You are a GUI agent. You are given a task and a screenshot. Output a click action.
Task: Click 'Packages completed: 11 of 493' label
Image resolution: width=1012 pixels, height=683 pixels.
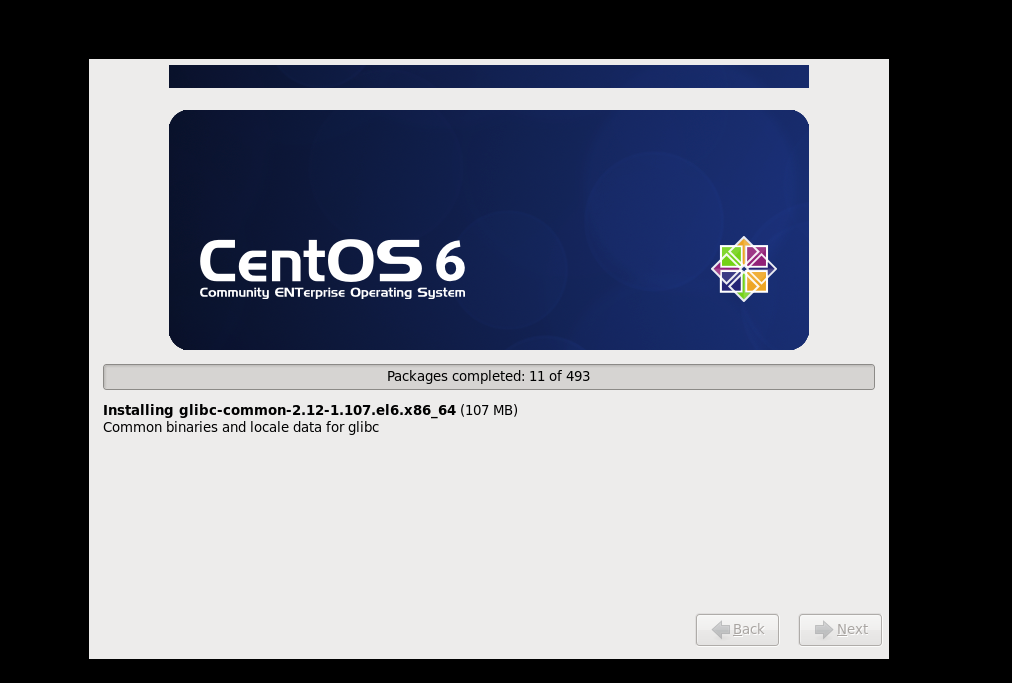point(489,376)
